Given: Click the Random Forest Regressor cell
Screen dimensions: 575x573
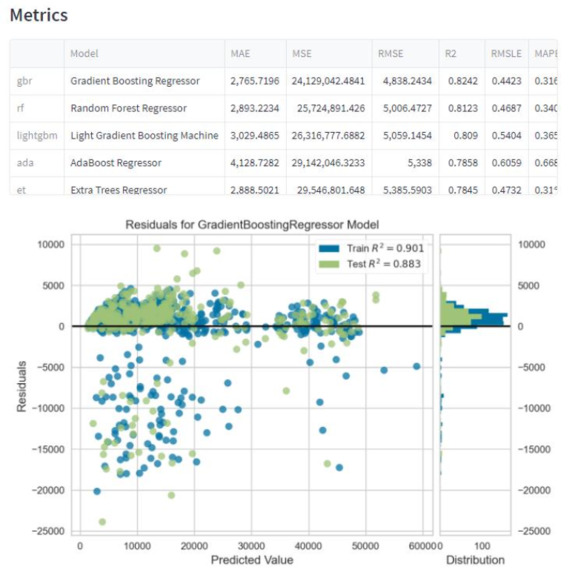Looking at the screenshot, I should 144,108.
